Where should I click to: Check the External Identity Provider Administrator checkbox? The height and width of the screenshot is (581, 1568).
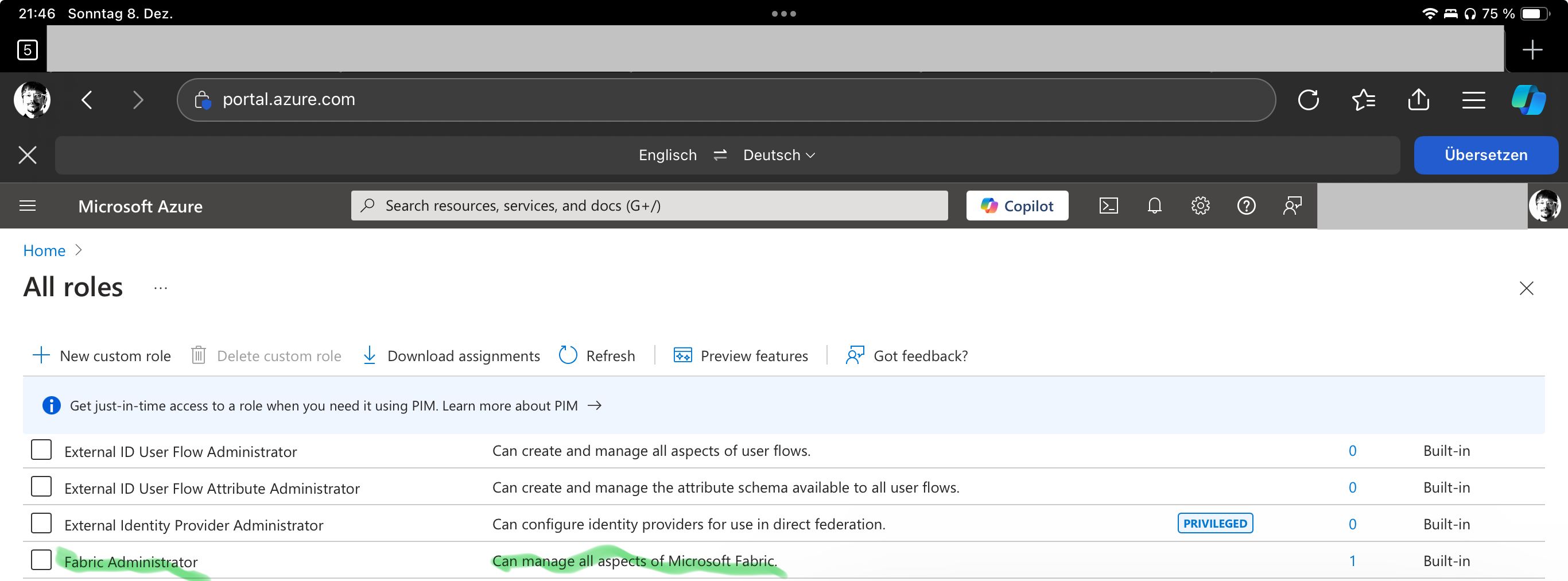click(41, 523)
